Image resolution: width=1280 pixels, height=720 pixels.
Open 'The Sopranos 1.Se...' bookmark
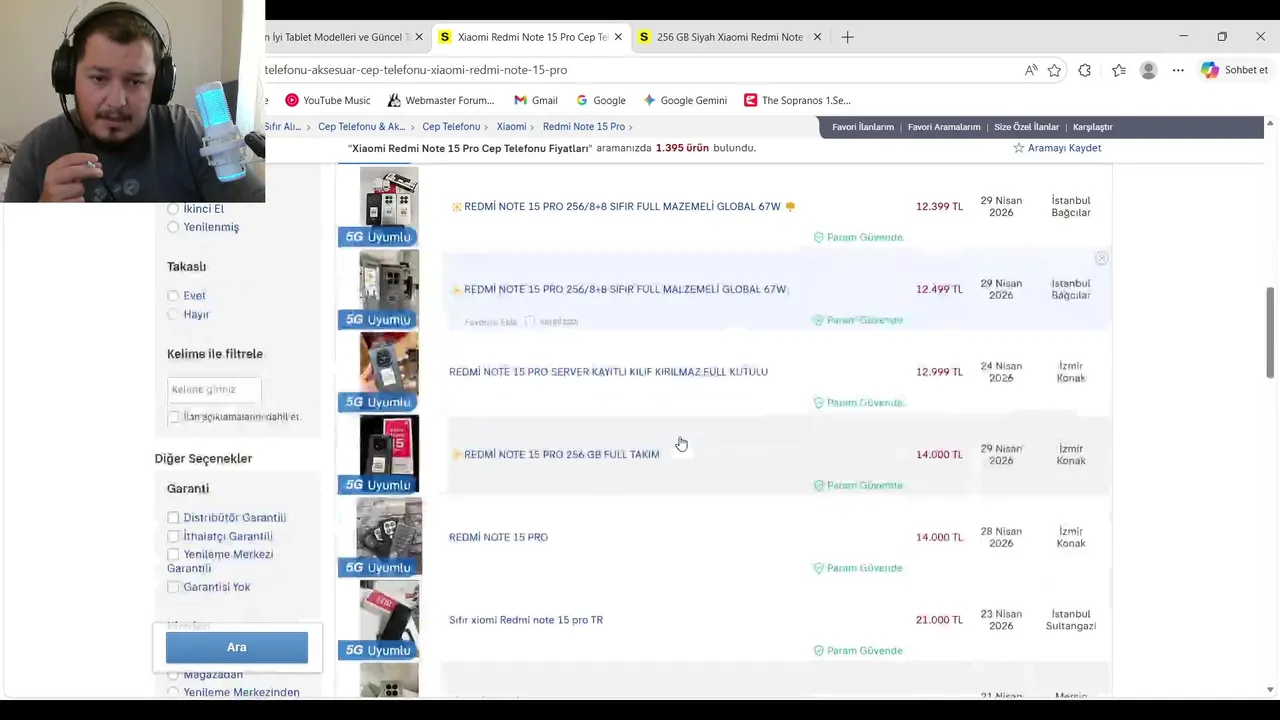point(797,100)
